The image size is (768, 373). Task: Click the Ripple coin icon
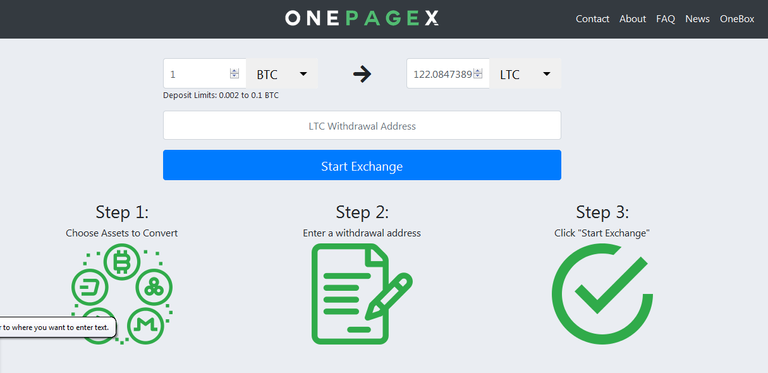click(x=154, y=287)
